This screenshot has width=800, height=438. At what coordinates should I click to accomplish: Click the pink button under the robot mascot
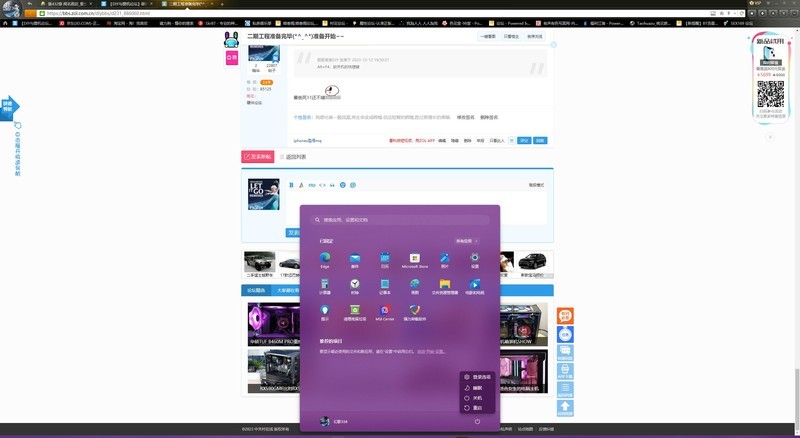[232, 58]
